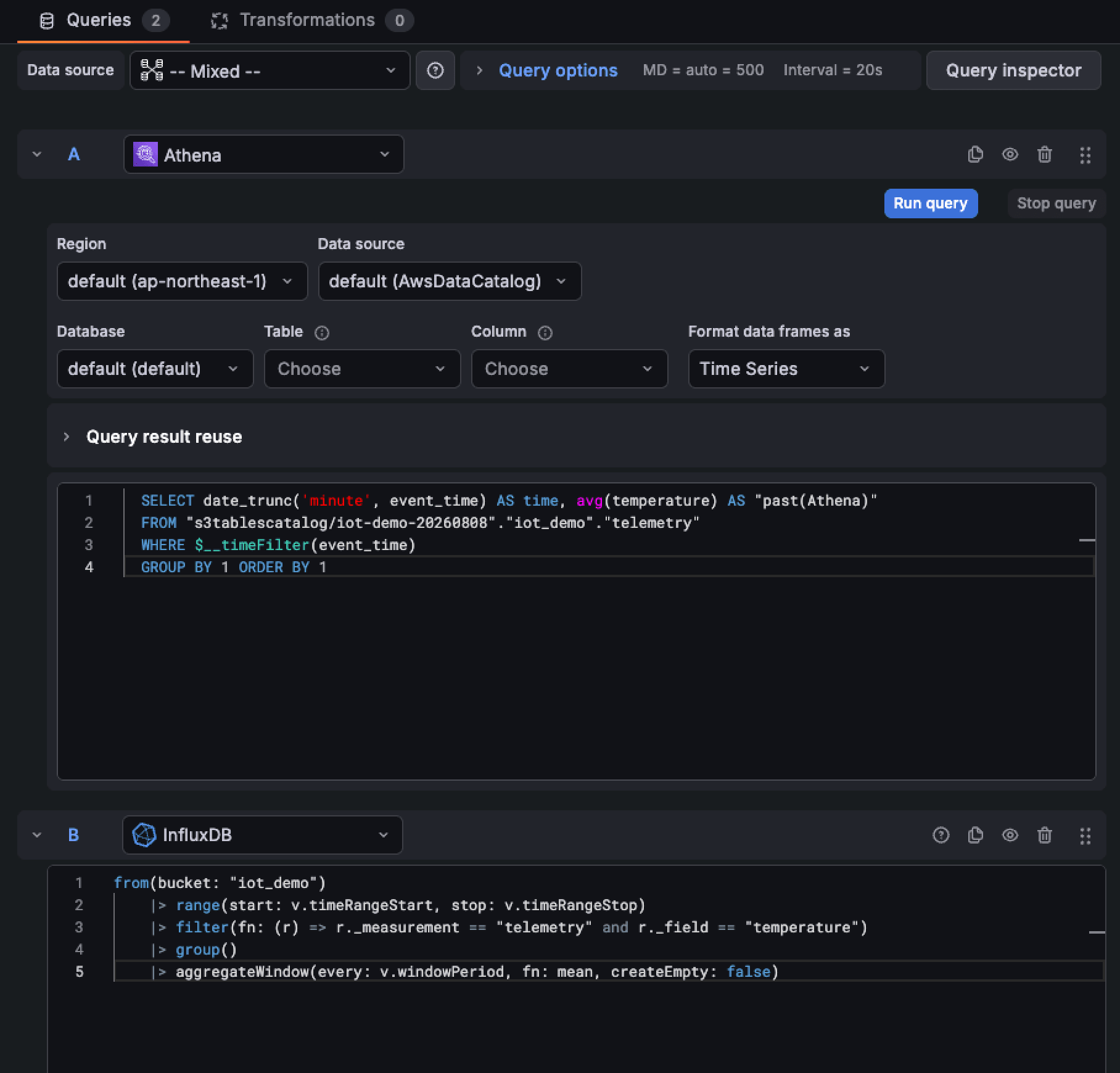Delete query B using trash icon
This screenshot has width=1120, height=1073.
point(1044,835)
